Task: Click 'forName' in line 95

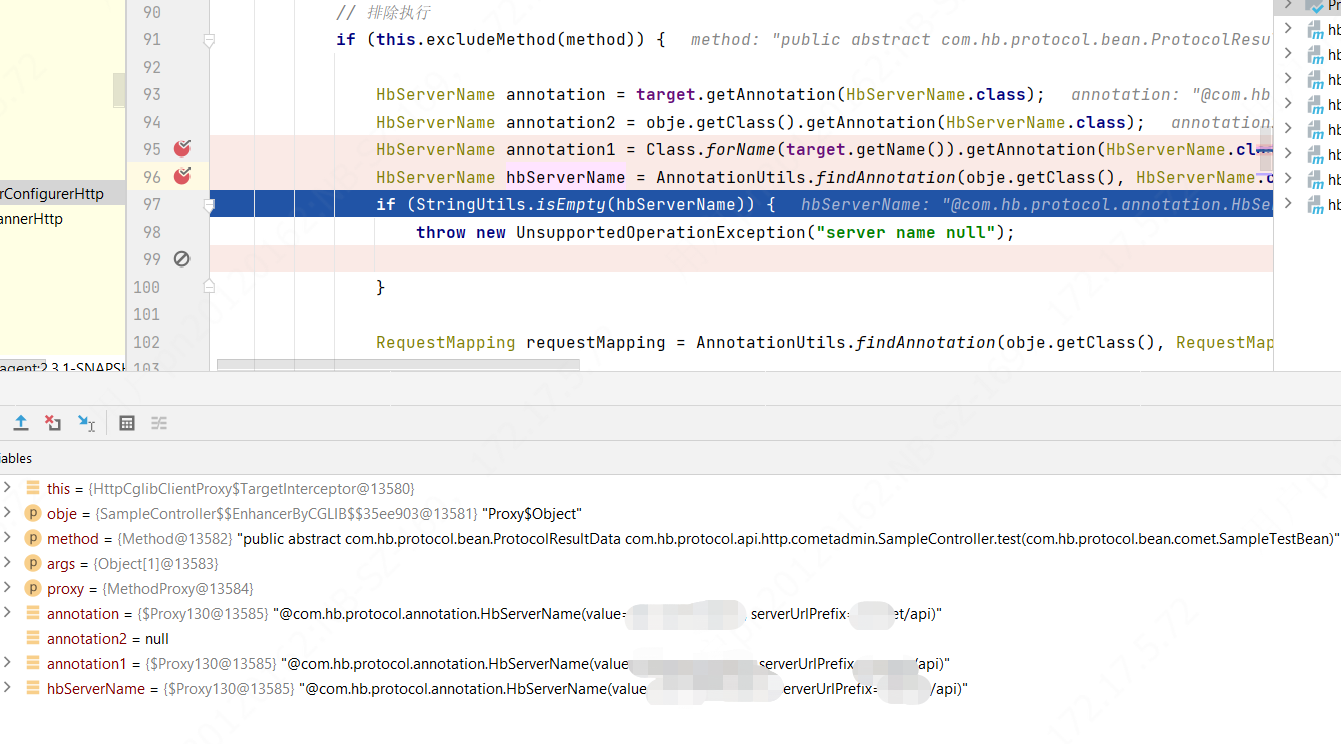Action: pyautogui.click(x=741, y=149)
